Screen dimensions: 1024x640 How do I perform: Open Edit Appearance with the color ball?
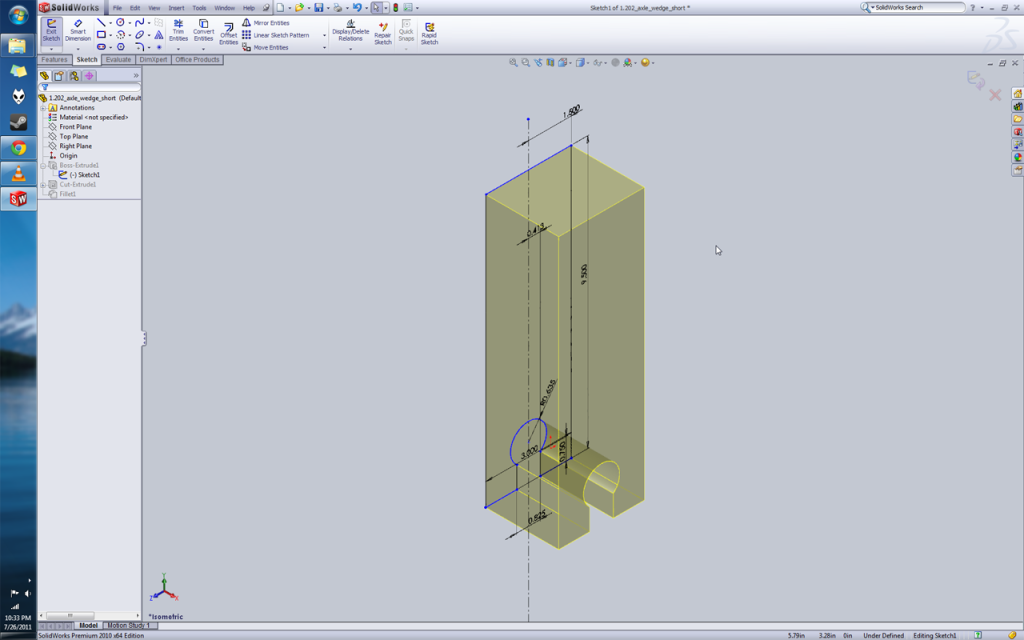coord(628,61)
